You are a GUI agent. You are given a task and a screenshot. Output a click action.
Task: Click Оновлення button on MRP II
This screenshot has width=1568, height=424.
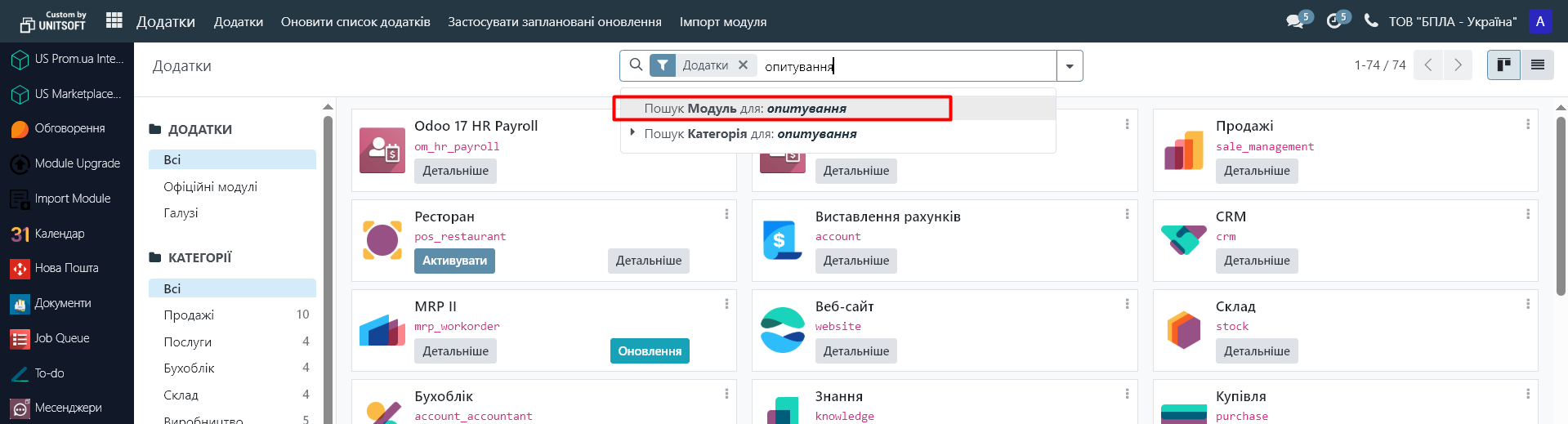click(650, 351)
